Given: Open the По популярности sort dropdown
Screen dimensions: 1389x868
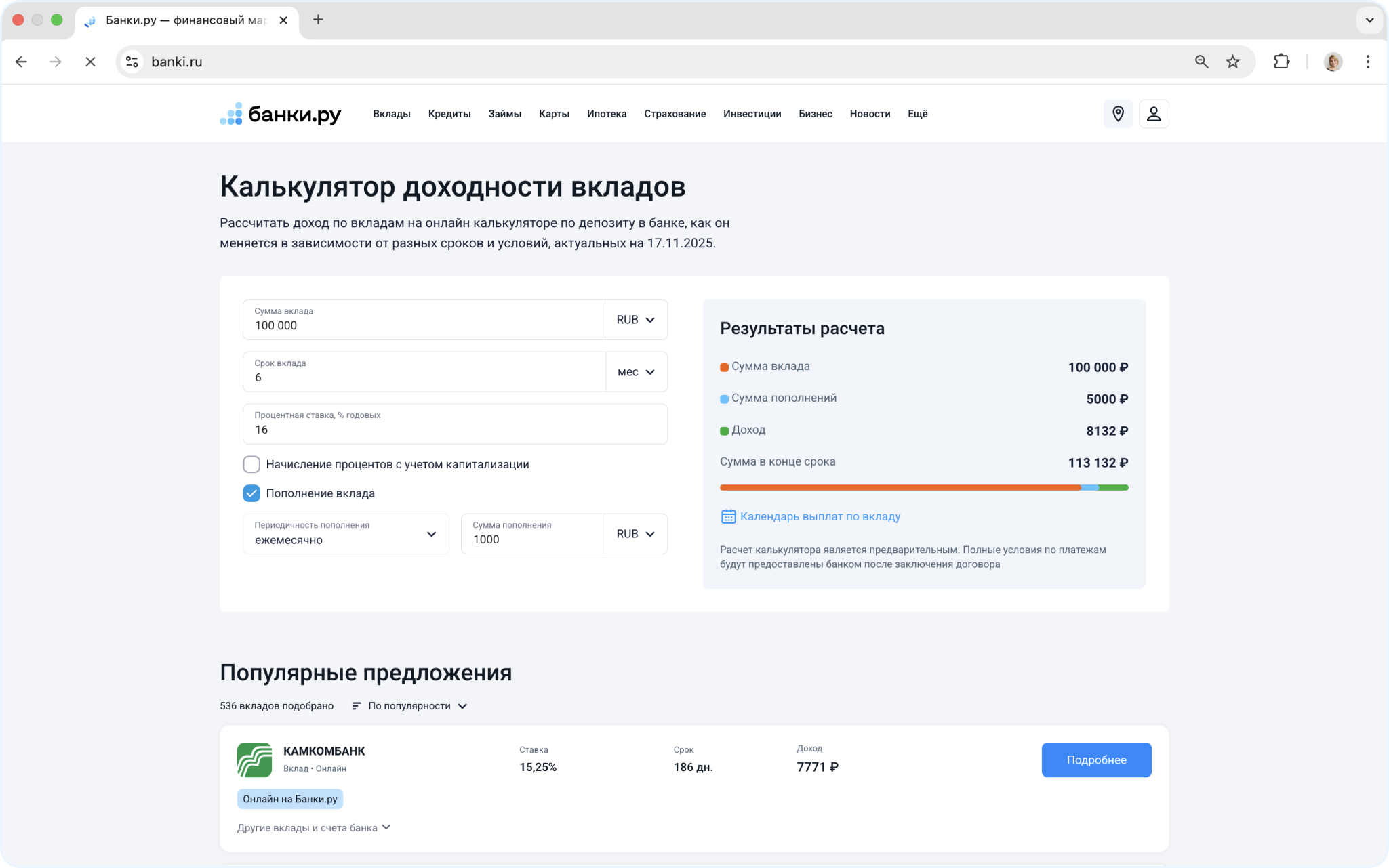Looking at the screenshot, I should 410,706.
